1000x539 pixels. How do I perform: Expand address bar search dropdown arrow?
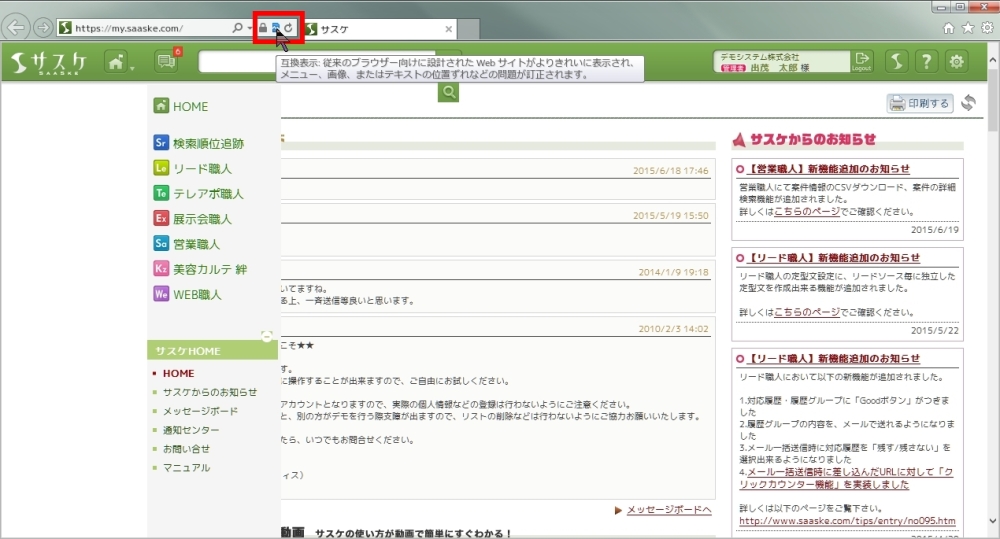coord(250,28)
